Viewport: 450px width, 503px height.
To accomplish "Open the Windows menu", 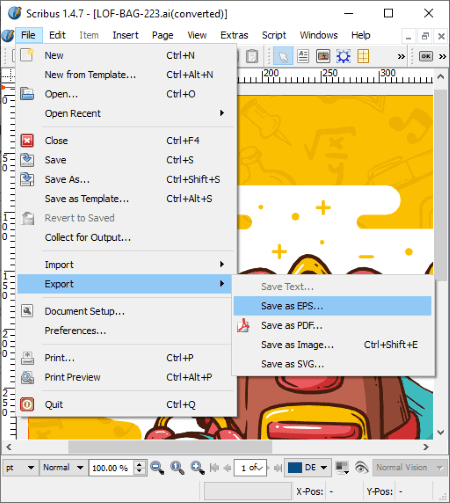I will (x=319, y=35).
